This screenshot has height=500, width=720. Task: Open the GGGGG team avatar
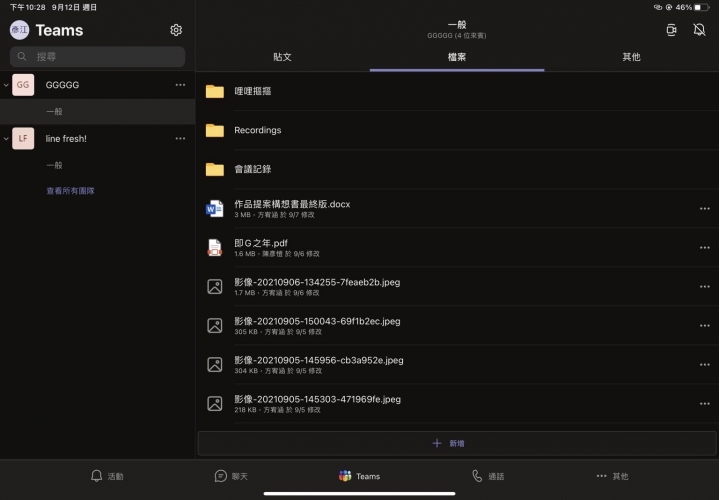(23, 85)
